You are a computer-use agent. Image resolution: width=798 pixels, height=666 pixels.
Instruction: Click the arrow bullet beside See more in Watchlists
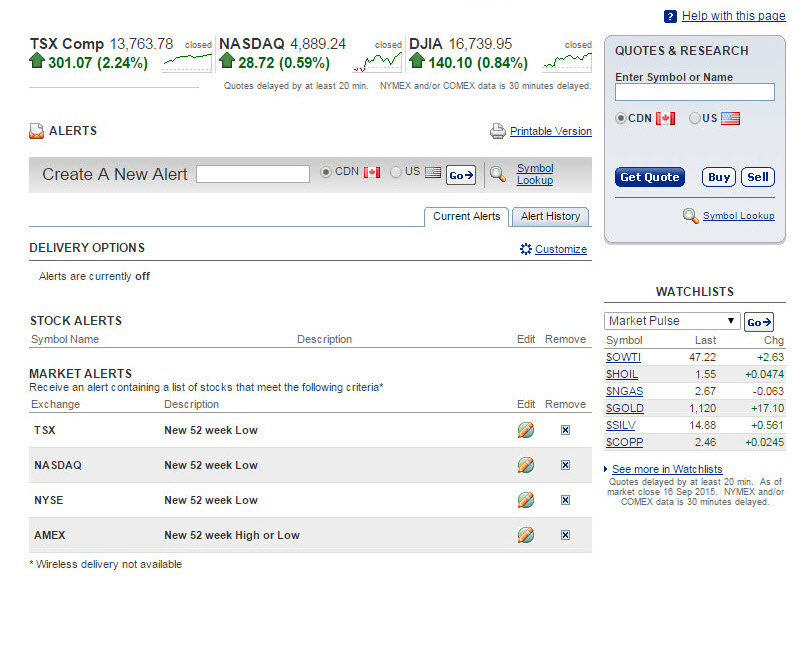click(x=606, y=469)
